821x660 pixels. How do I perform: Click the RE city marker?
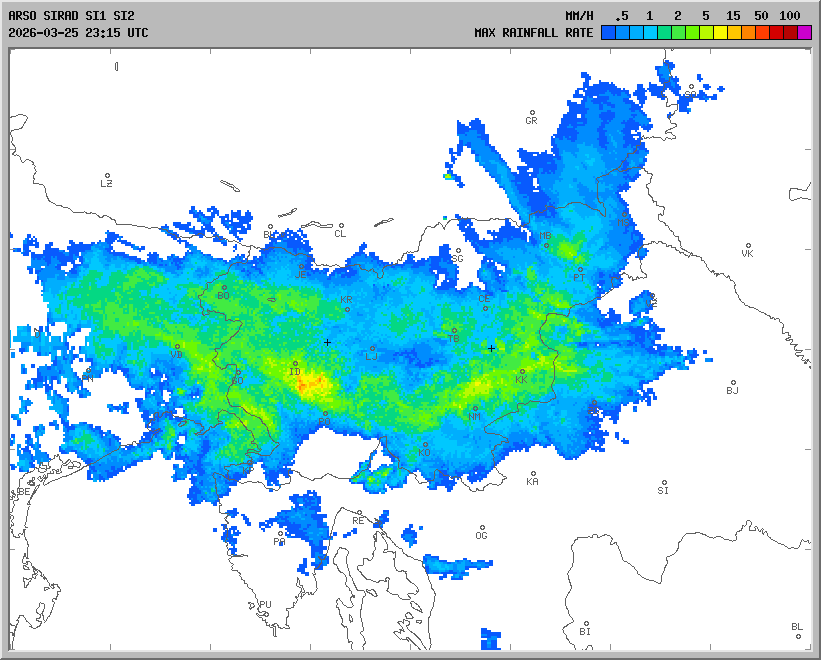point(358,513)
